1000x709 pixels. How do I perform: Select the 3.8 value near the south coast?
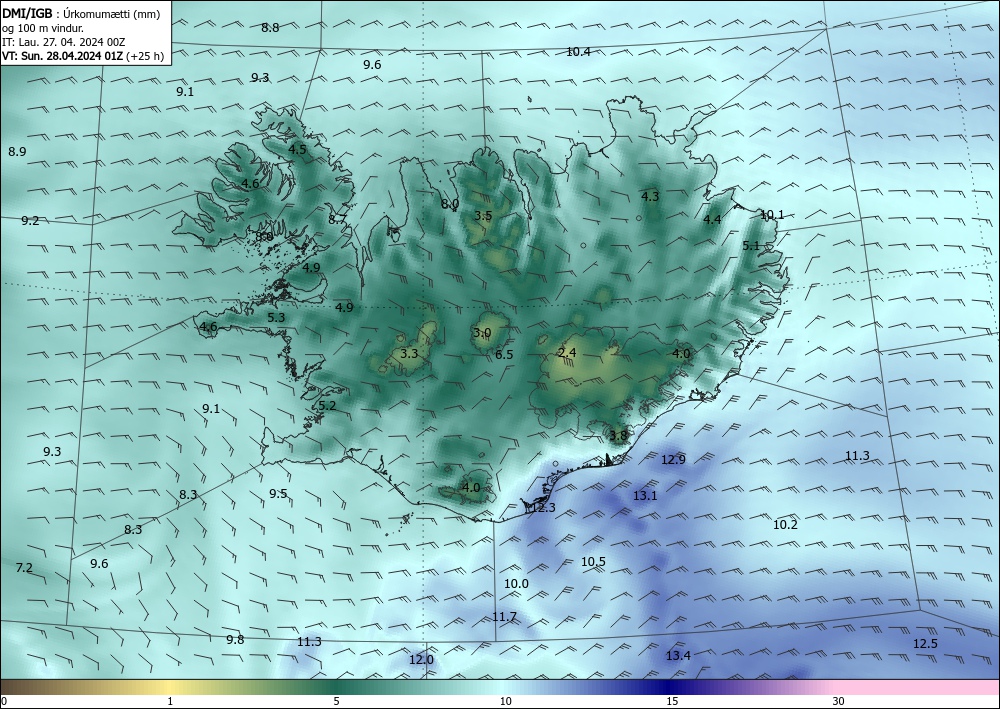coord(618,435)
